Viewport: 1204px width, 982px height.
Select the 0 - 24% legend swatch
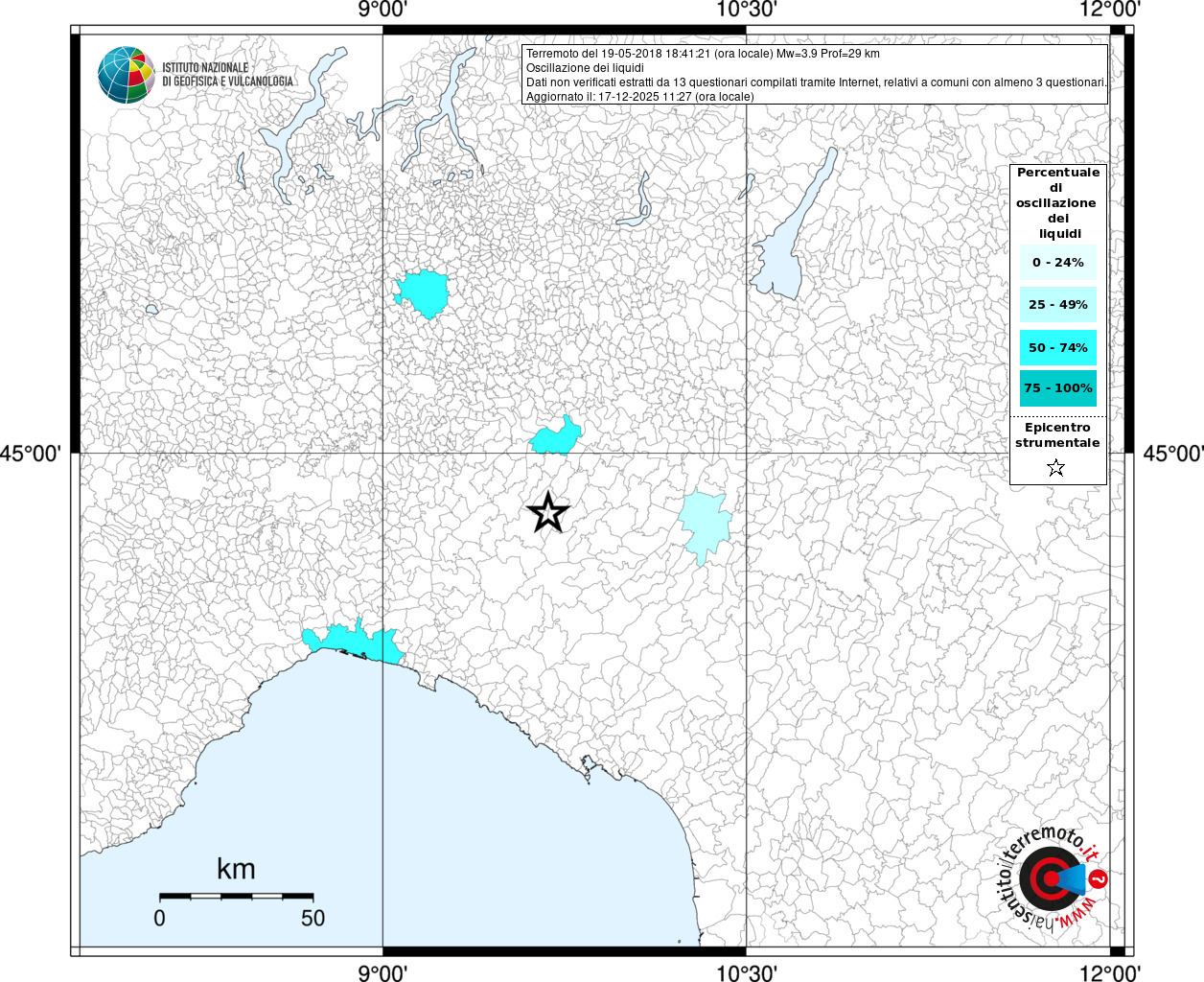(x=1057, y=262)
